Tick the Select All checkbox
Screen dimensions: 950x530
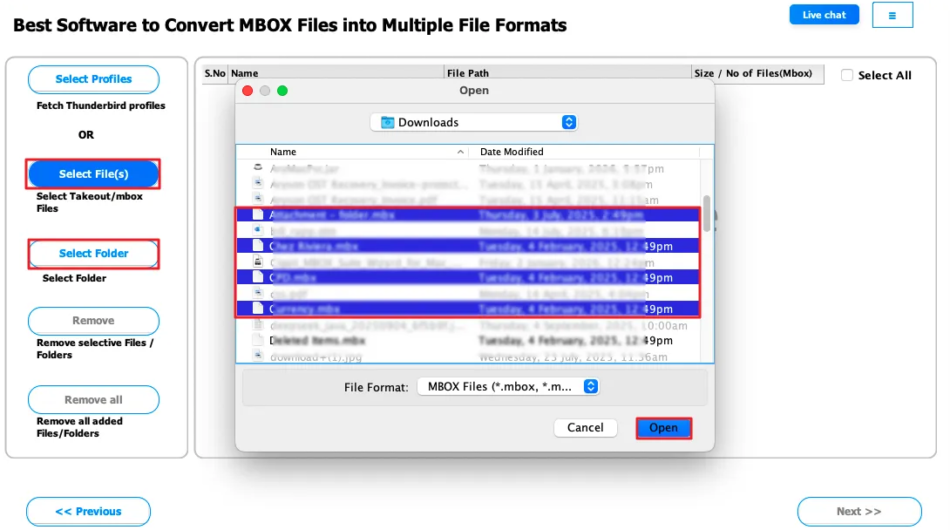[x=847, y=75]
